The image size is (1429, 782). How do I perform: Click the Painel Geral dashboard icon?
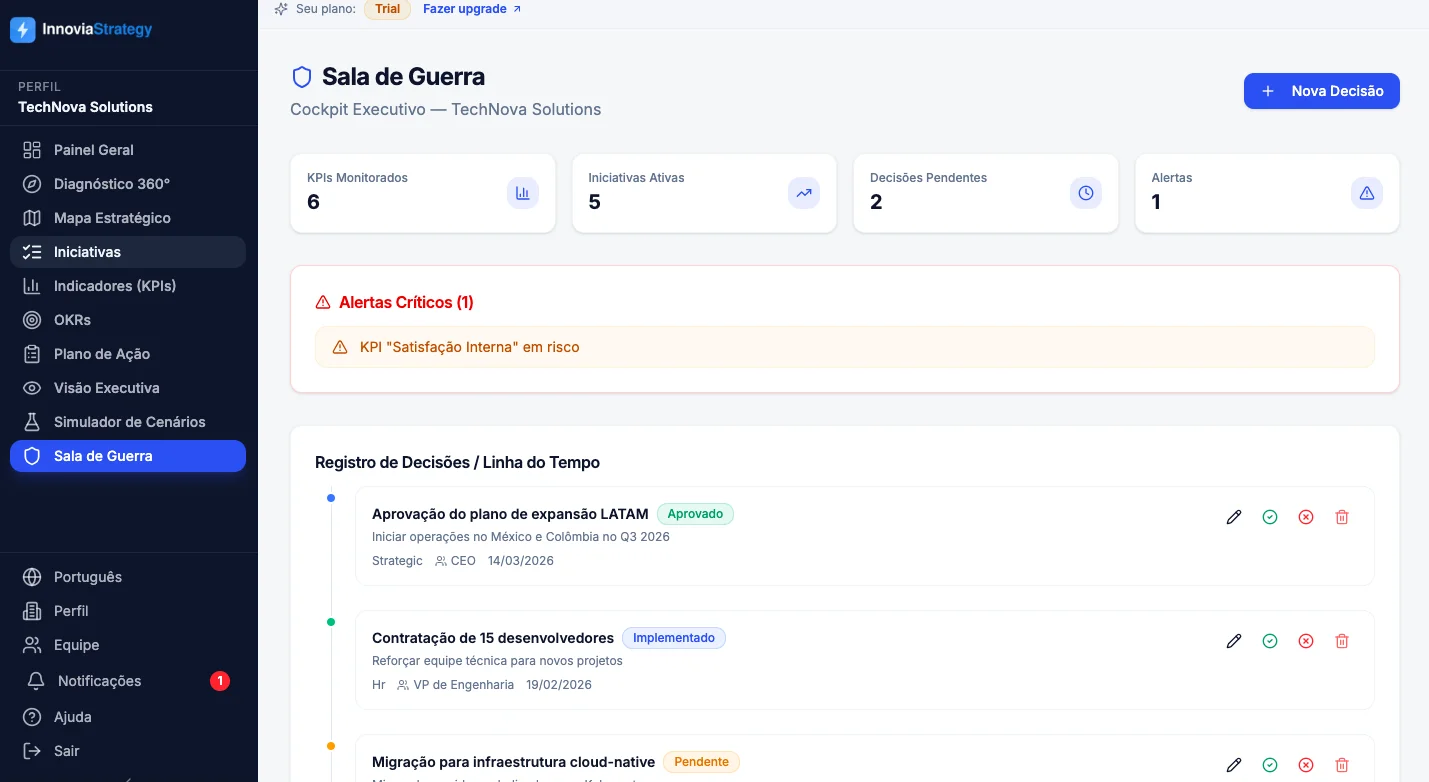32,150
